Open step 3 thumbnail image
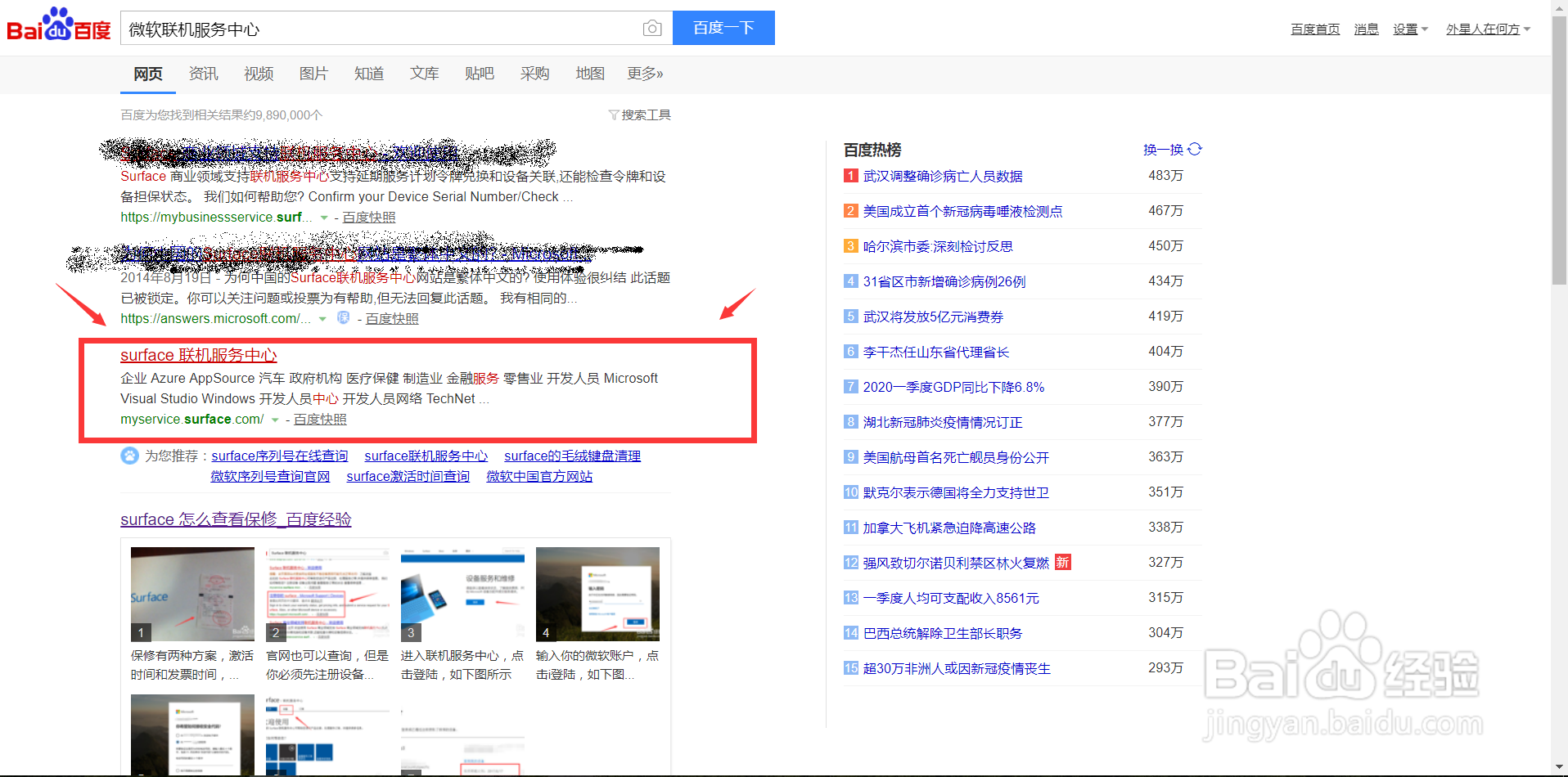 tap(462, 594)
